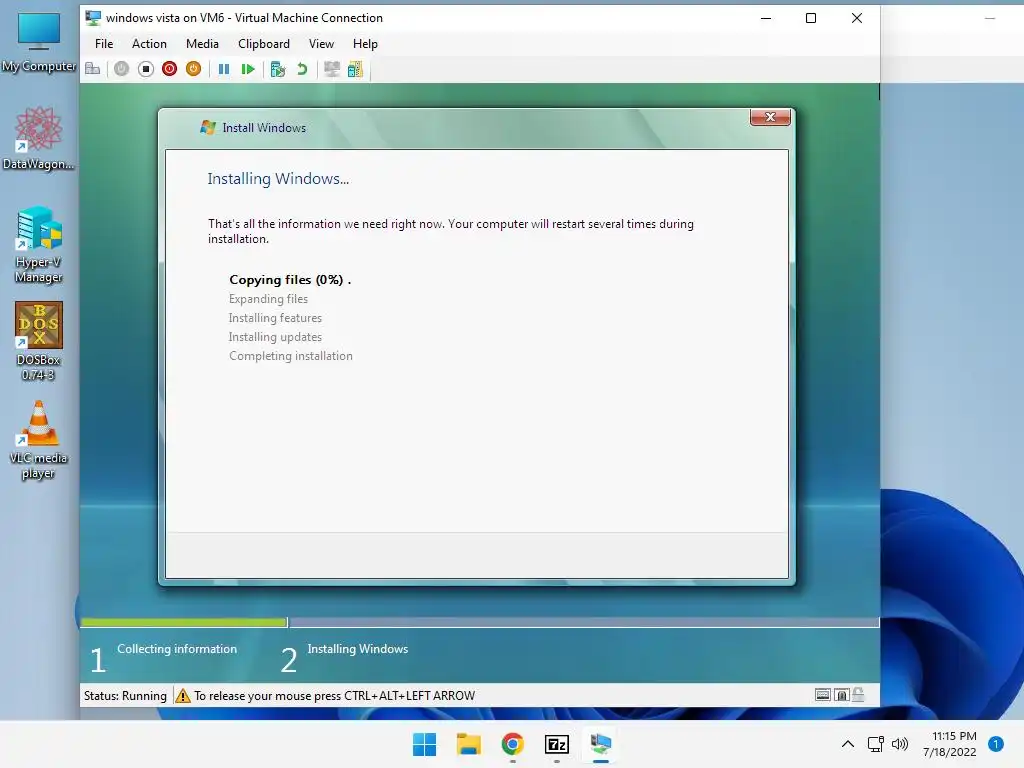
Task: Turn off the VM with the black square icon
Action: coord(146,69)
